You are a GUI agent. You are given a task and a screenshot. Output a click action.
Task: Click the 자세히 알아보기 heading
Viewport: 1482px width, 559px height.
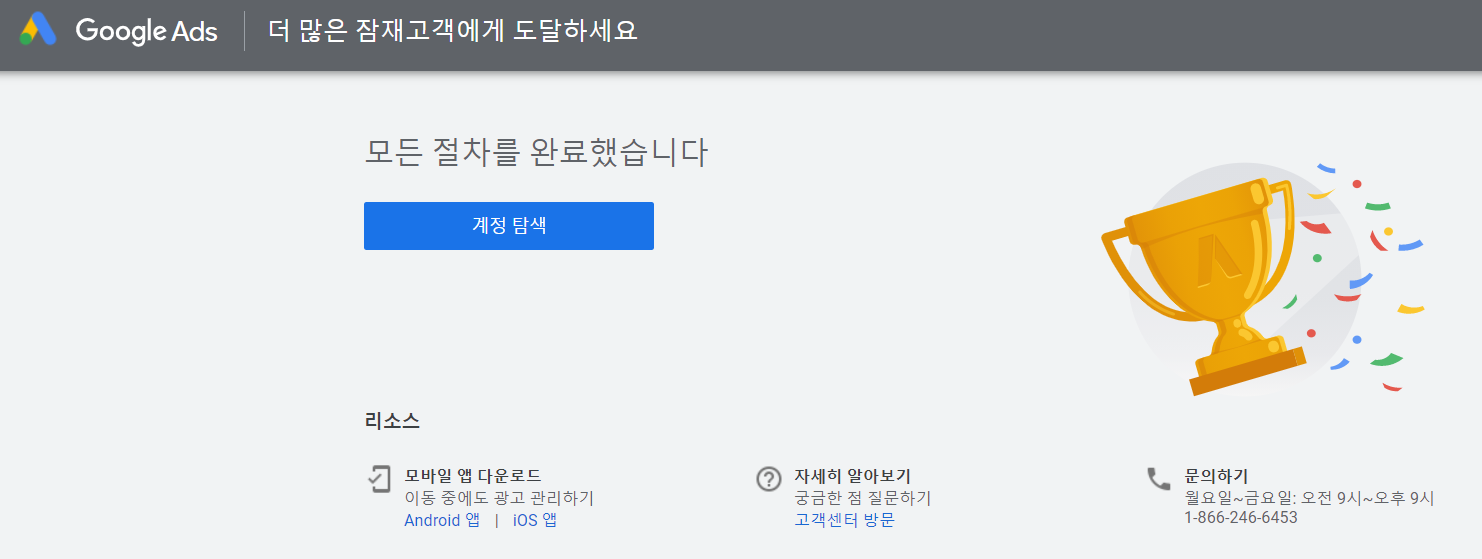pyautogui.click(x=852, y=476)
